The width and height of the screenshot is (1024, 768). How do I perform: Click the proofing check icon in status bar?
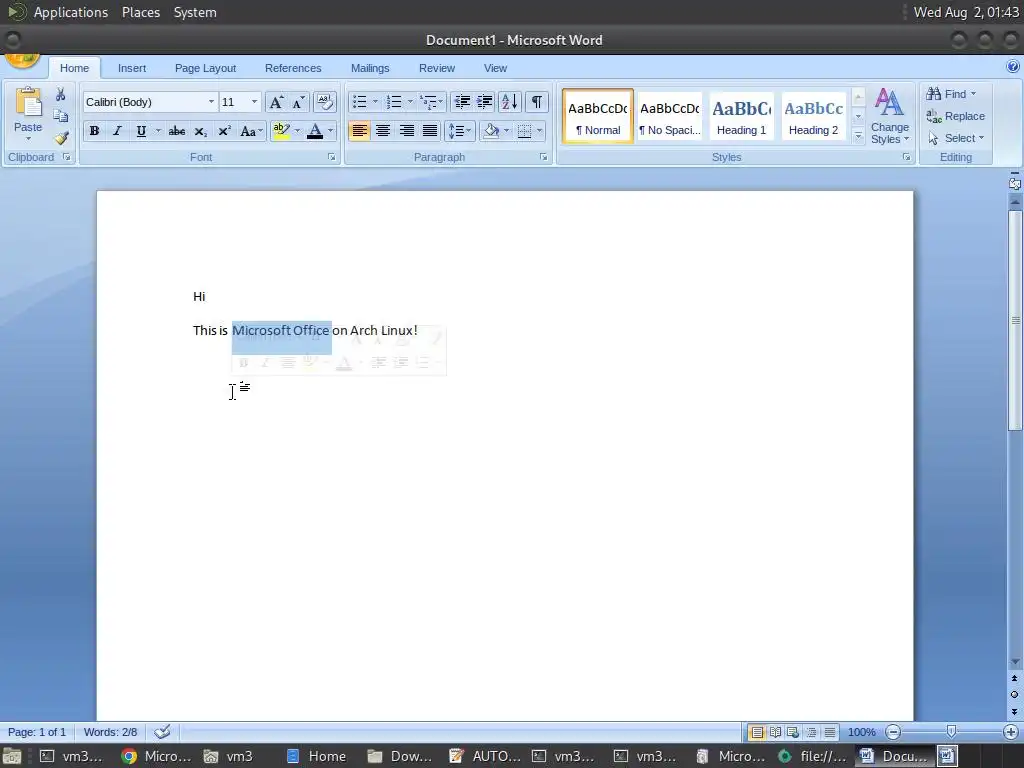click(162, 731)
